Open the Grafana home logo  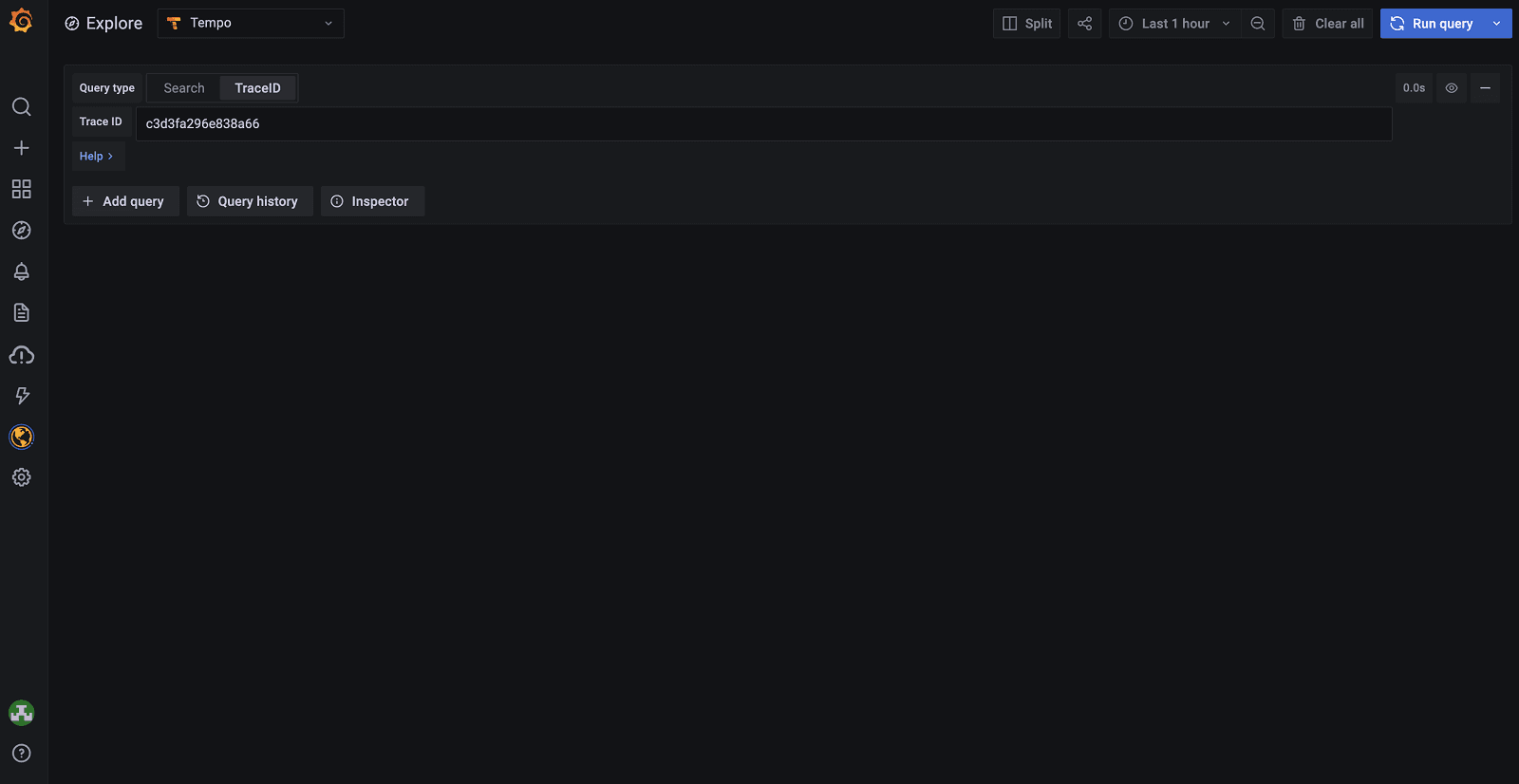coord(21,21)
